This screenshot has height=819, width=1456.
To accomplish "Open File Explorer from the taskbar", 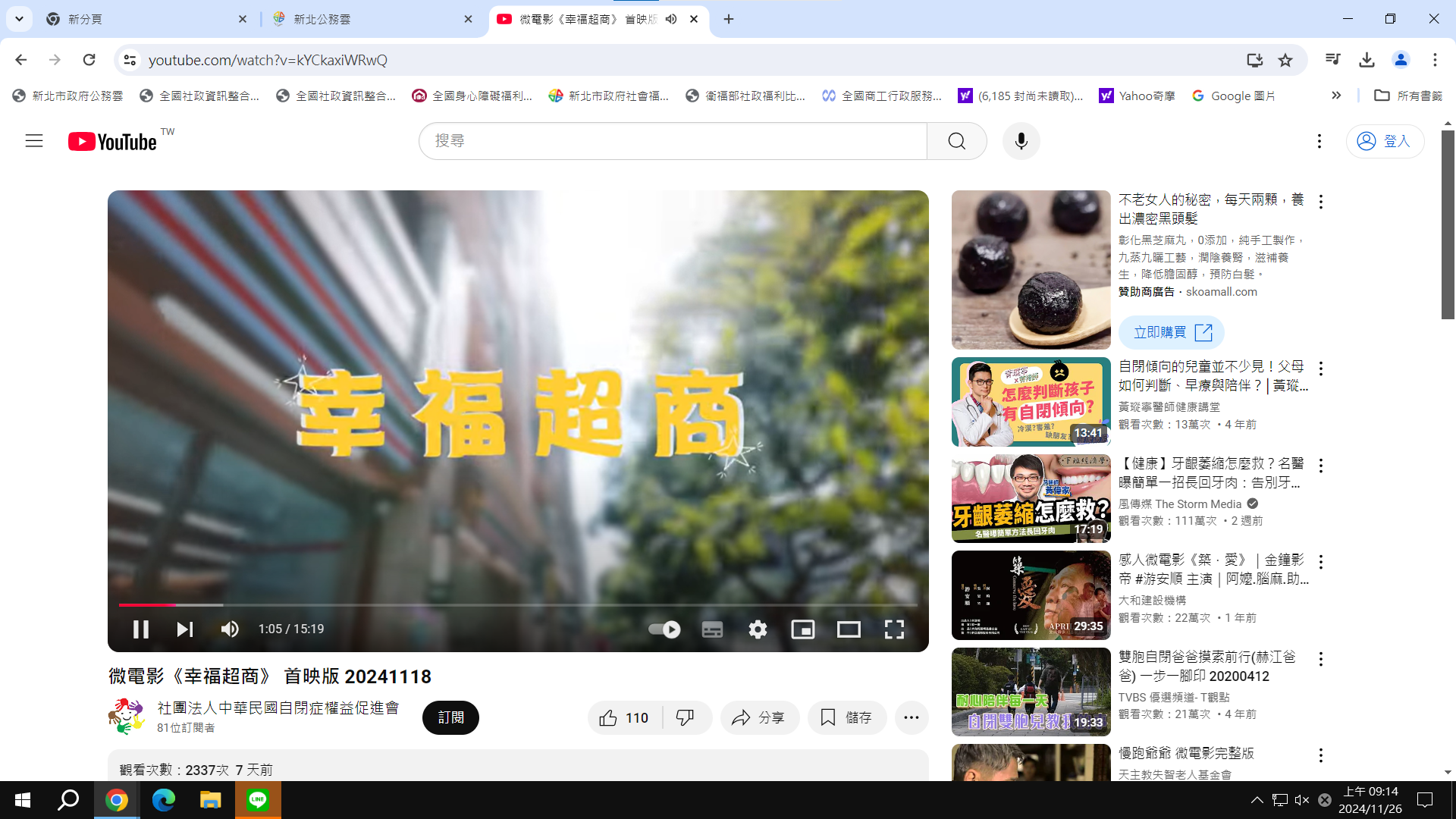I will (x=210, y=800).
